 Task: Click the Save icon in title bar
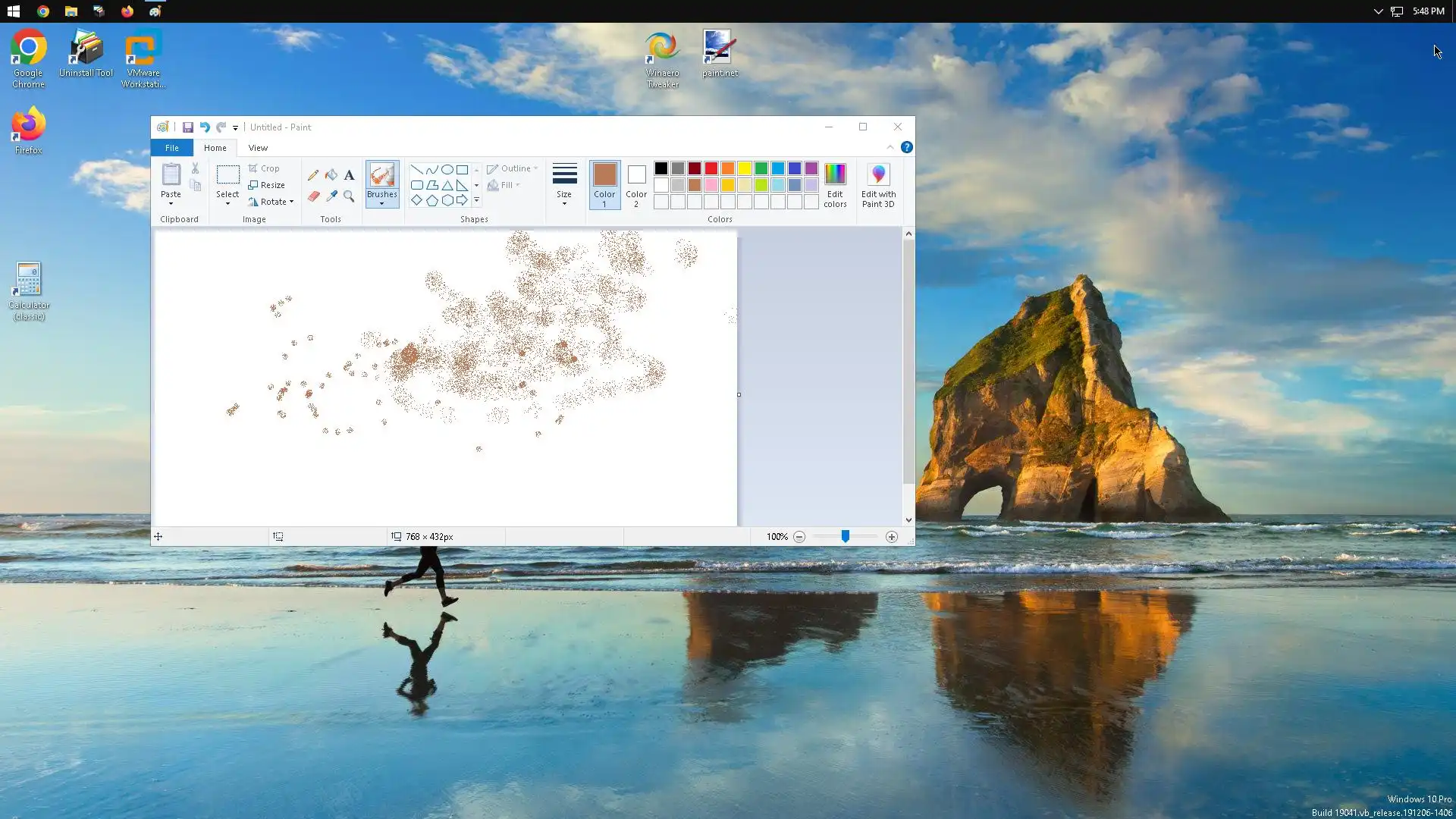(x=187, y=127)
